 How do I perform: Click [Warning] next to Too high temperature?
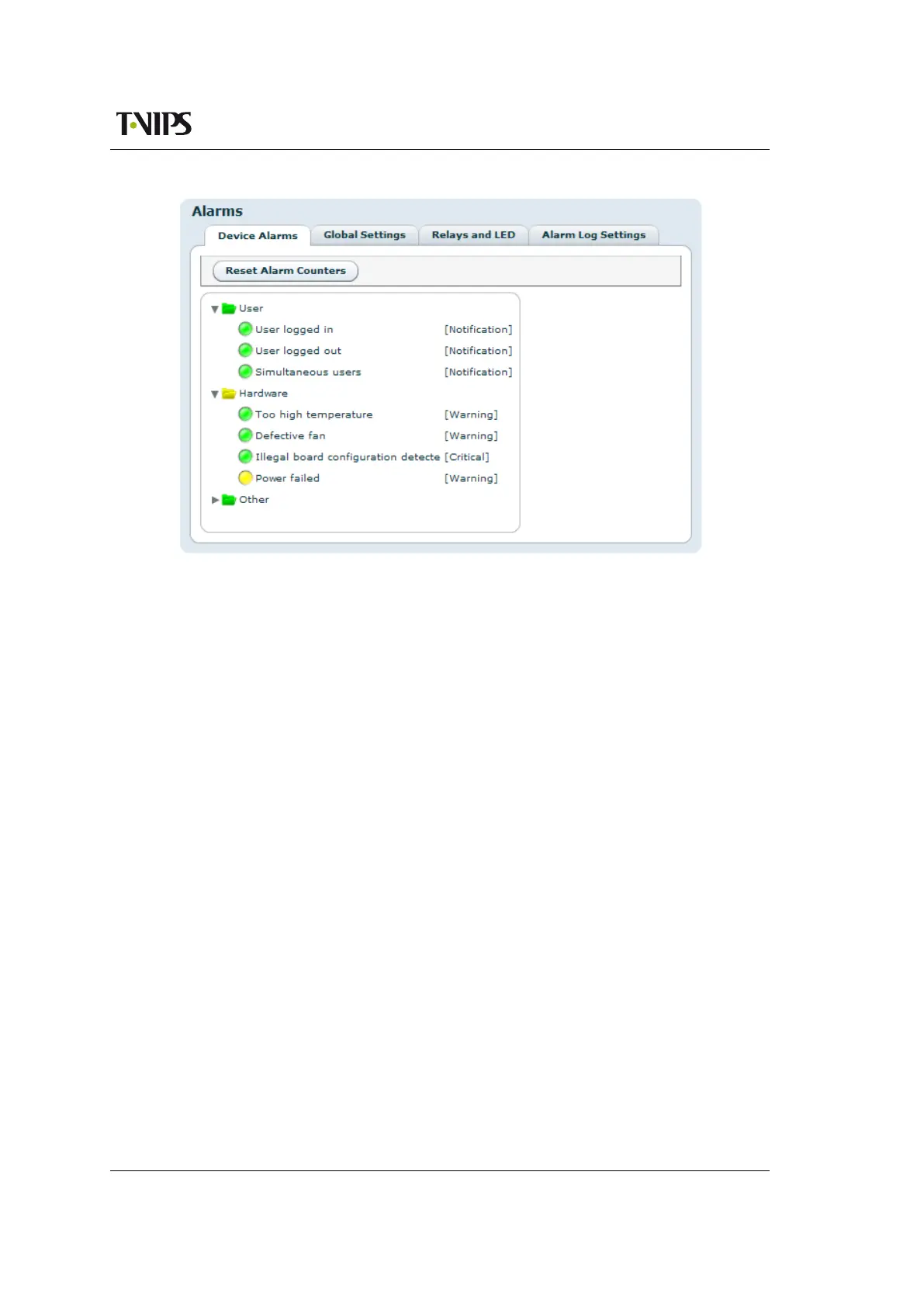[x=471, y=414]
